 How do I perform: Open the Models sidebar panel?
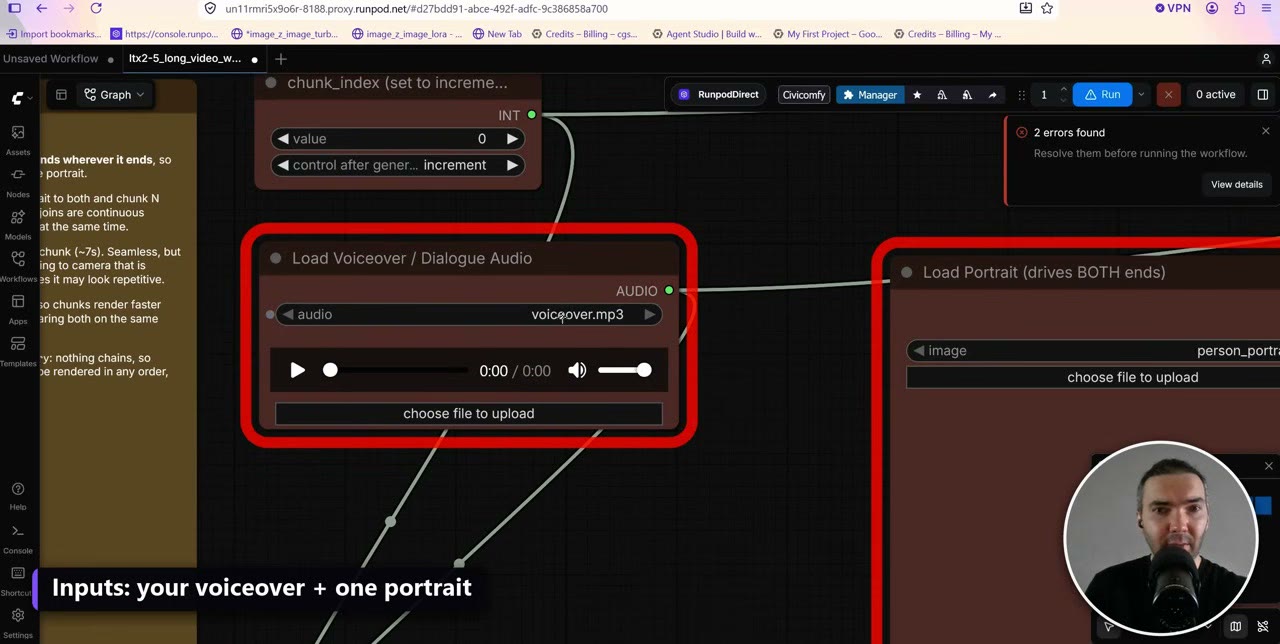pos(18,223)
